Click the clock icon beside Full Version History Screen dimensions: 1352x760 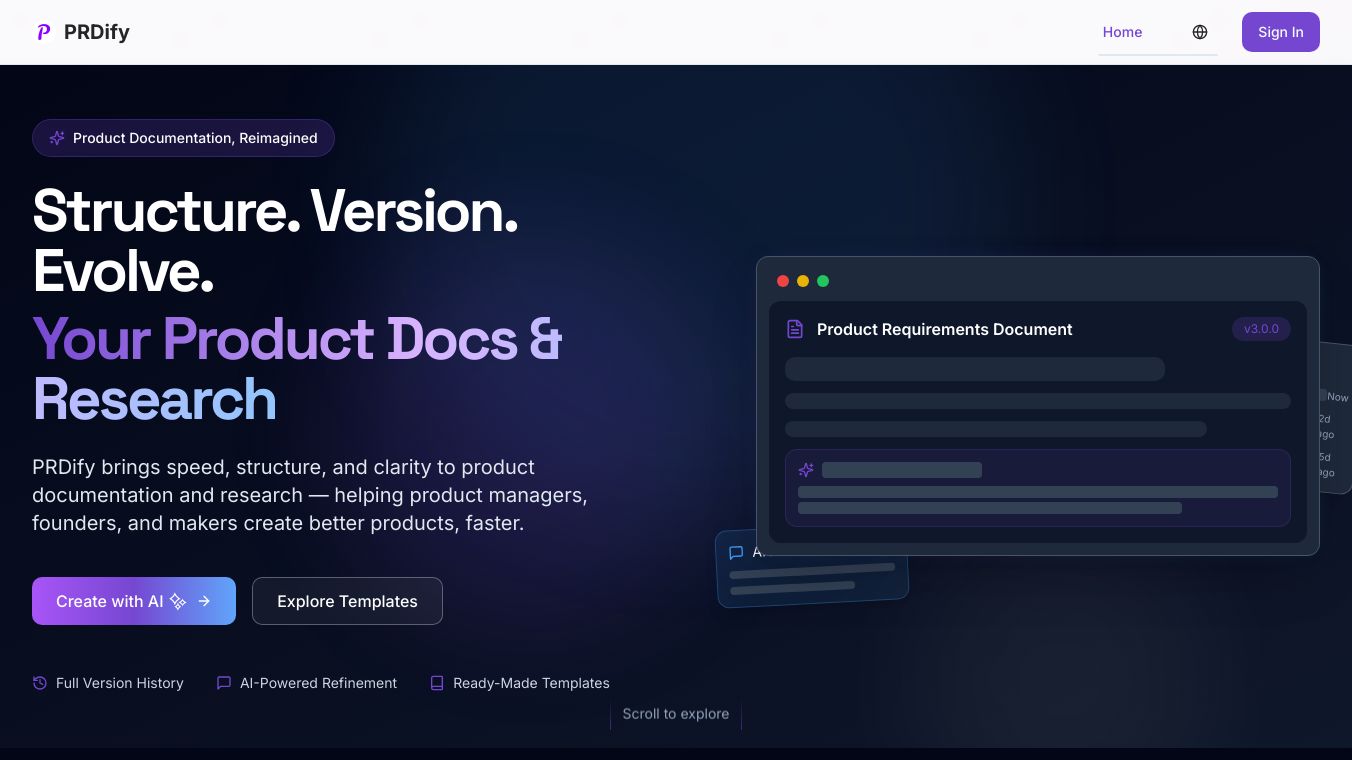coord(40,683)
